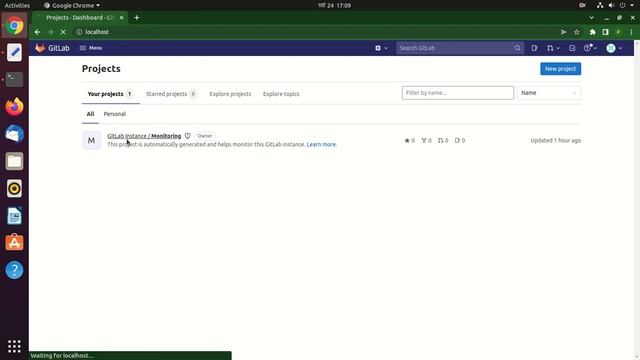Image resolution: width=640 pixels, height=360 pixels.
Task: Open the To-Do List icon
Action: pyautogui.click(x=572, y=48)
